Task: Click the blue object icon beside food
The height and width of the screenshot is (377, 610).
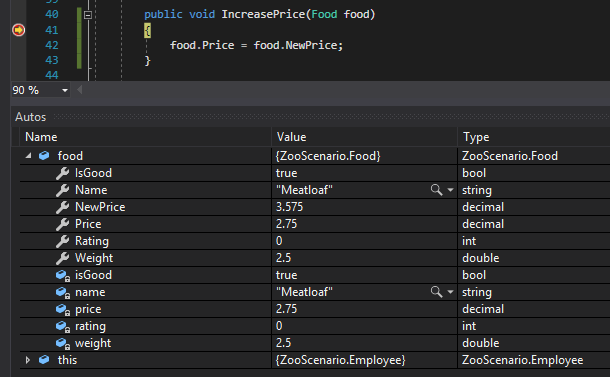Action: 44,156
